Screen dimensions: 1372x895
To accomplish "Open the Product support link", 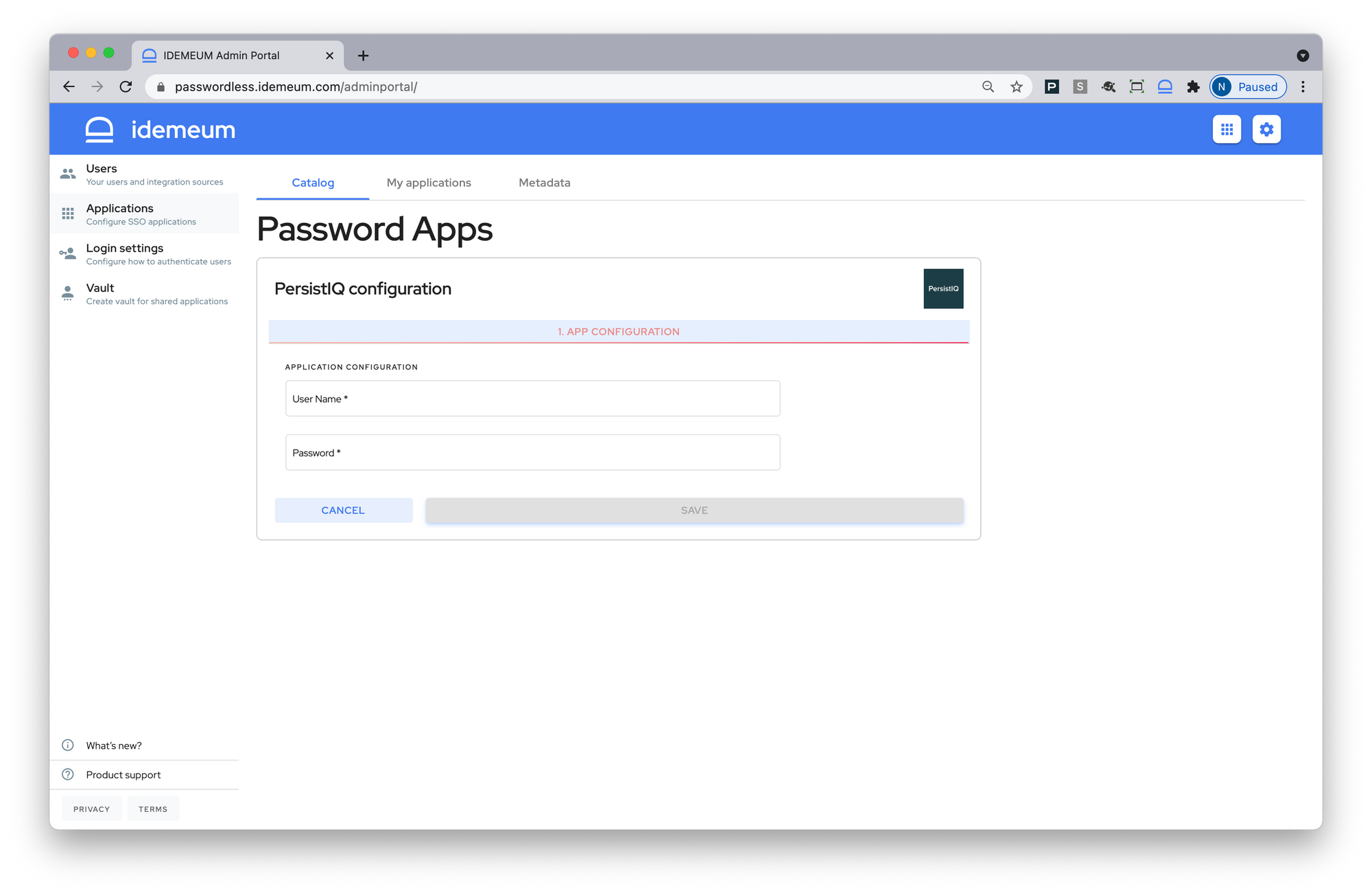I will [x=123, y=774].
